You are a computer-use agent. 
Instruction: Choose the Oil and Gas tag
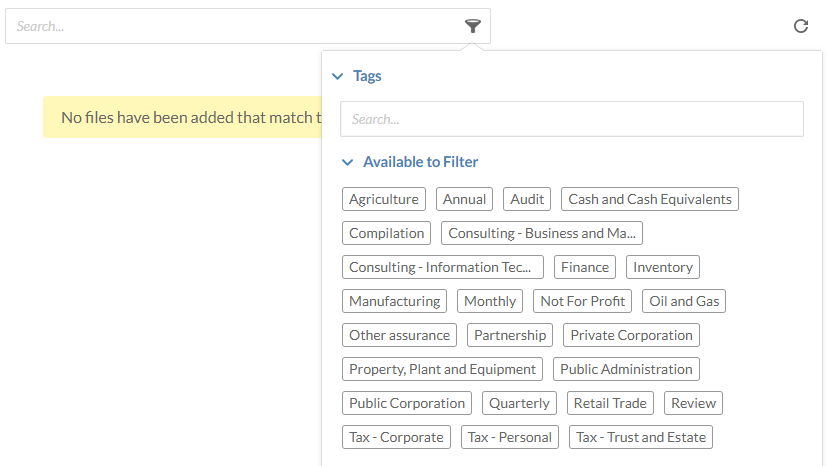(684, 301)
